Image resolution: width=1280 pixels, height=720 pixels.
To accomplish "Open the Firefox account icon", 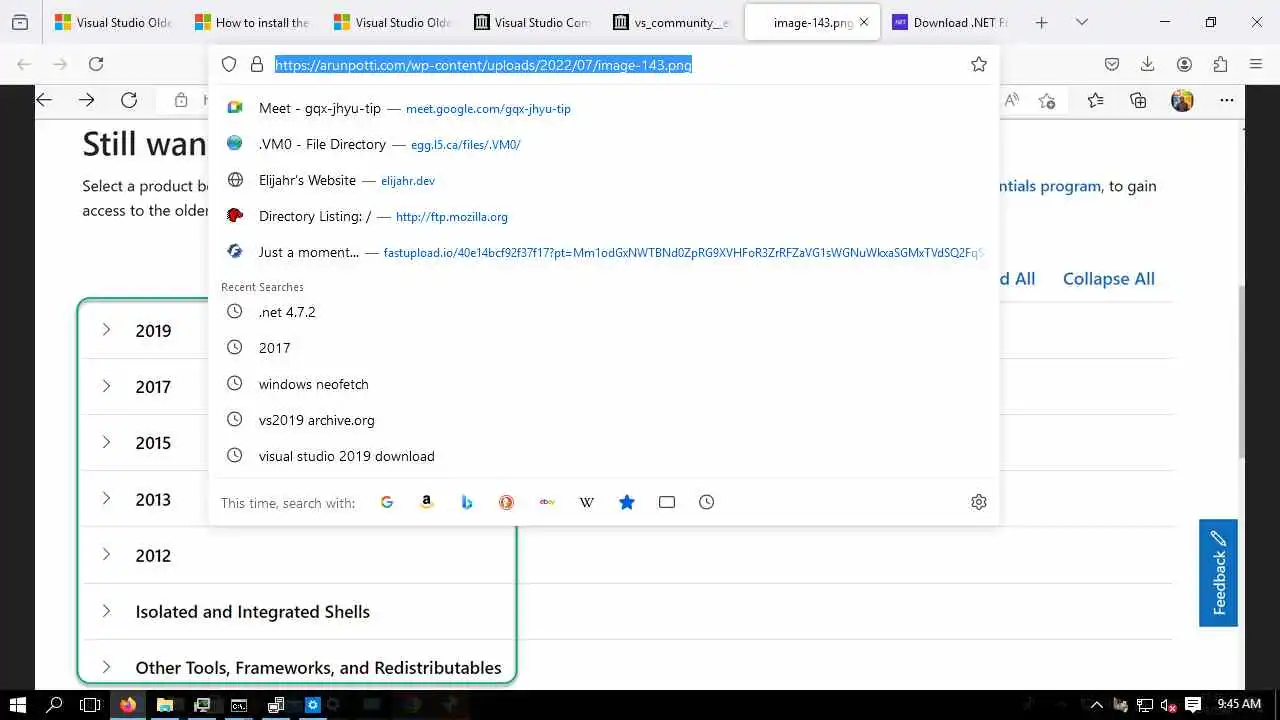I will tap(1184, 64).
